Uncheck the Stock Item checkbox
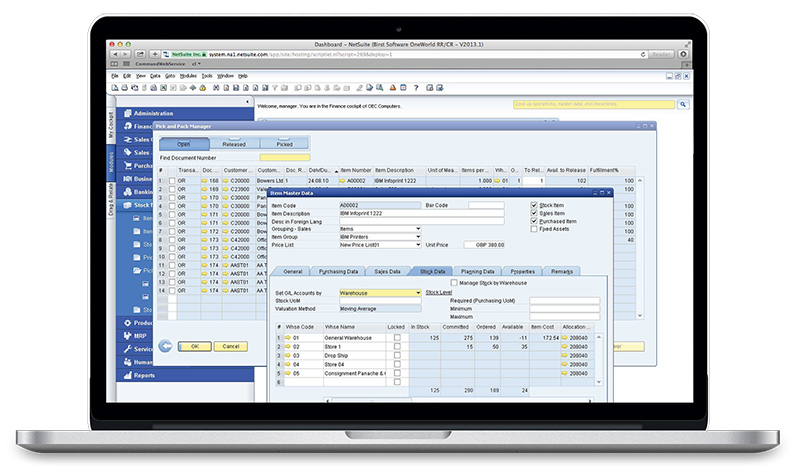Image resolution: width=800 pixels, height=472 pixels. coord(534,204)
